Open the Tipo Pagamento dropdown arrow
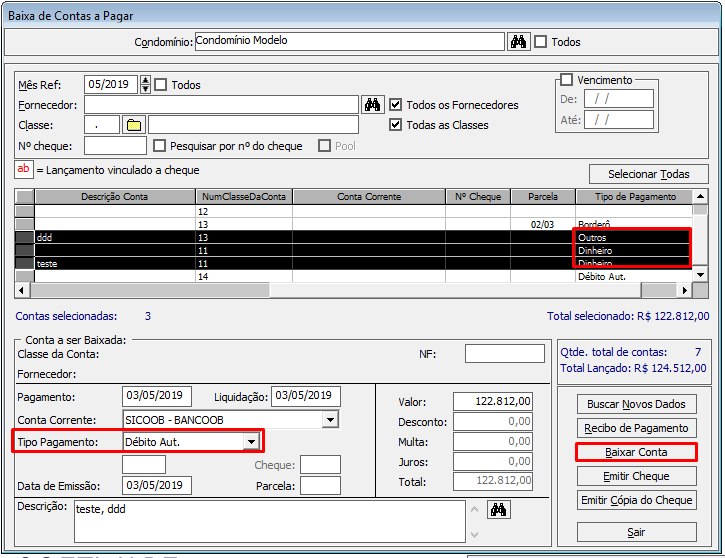Image resolution: width=725 pixels, height=558 pixels. point(251,441)
